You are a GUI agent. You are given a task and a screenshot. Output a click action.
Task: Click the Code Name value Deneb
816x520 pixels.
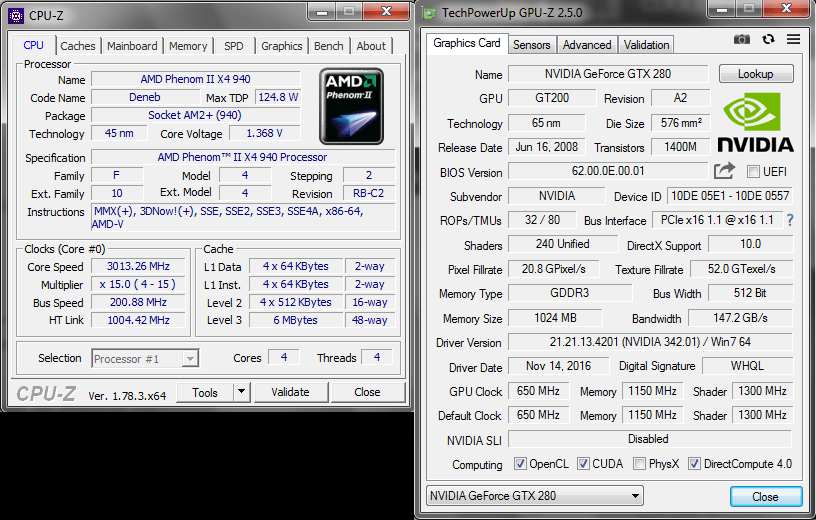[145, 97]
